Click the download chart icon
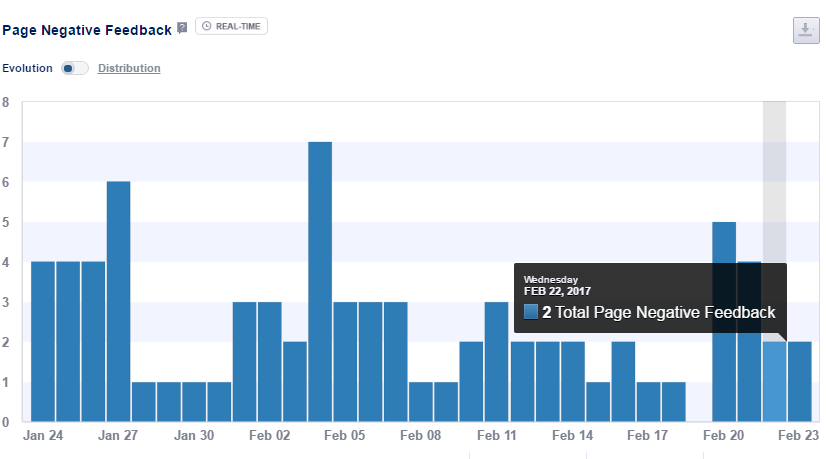This screenshot has width=826, height=459. tap(805, 30)
